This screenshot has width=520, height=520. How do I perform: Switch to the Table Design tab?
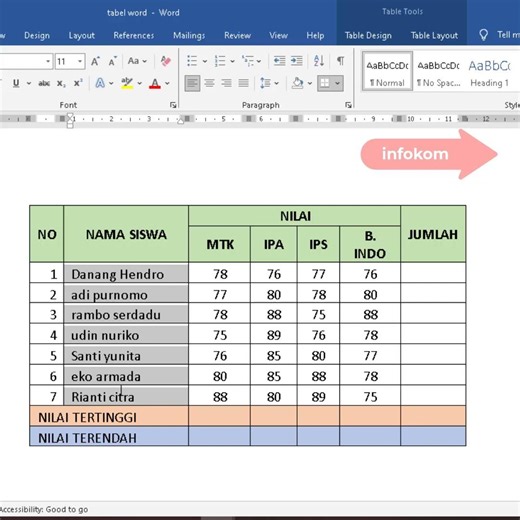(x=368, y=35)
